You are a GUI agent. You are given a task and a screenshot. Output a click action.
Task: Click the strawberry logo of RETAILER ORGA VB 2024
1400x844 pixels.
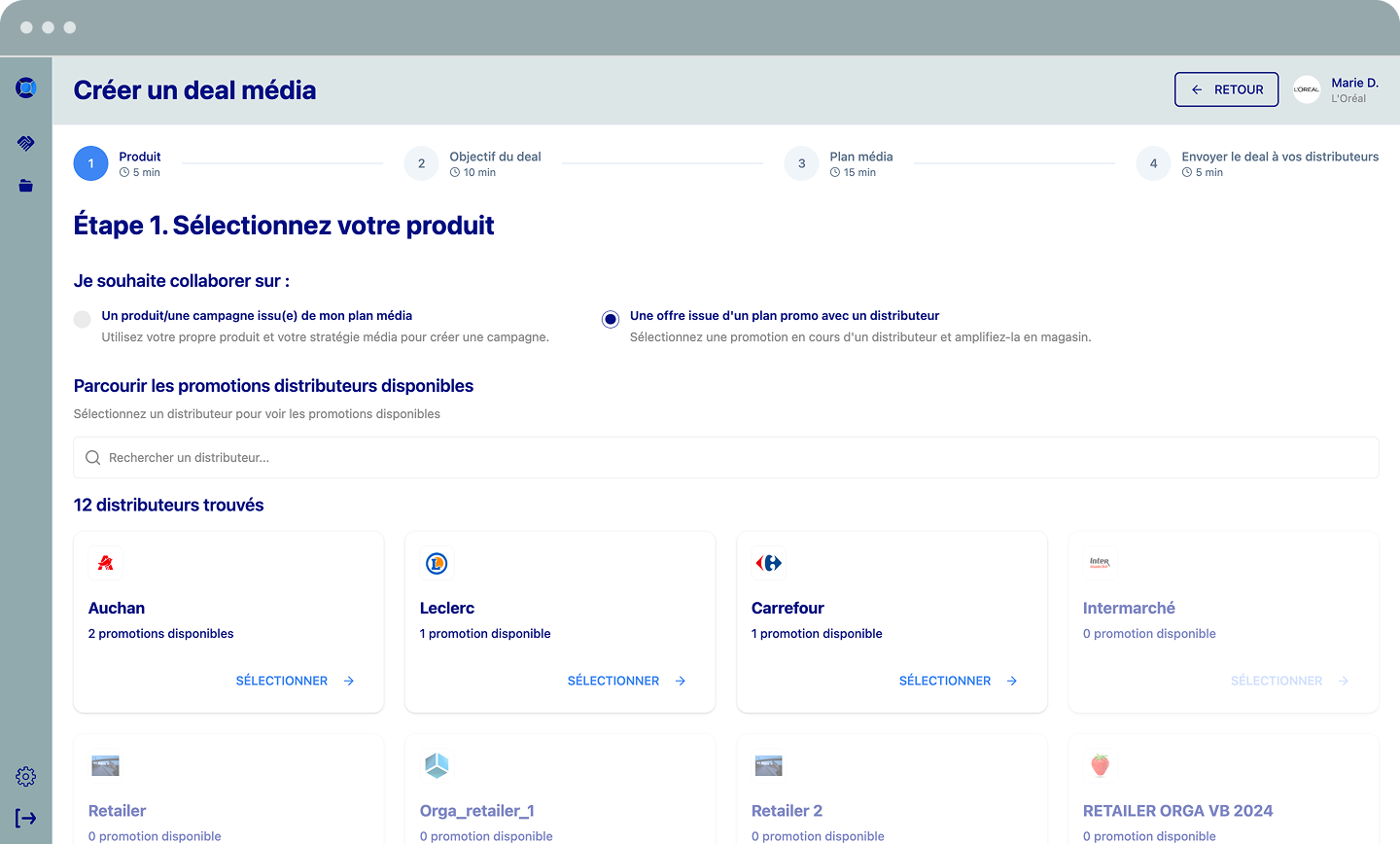(1100, 766)
